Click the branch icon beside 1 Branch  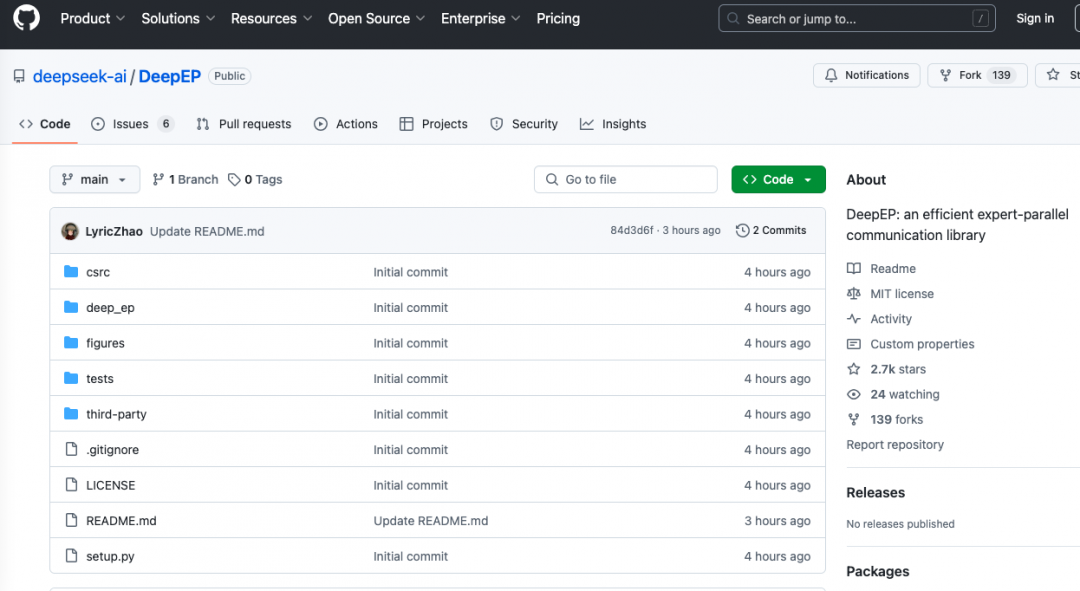[x=158, y=179]
